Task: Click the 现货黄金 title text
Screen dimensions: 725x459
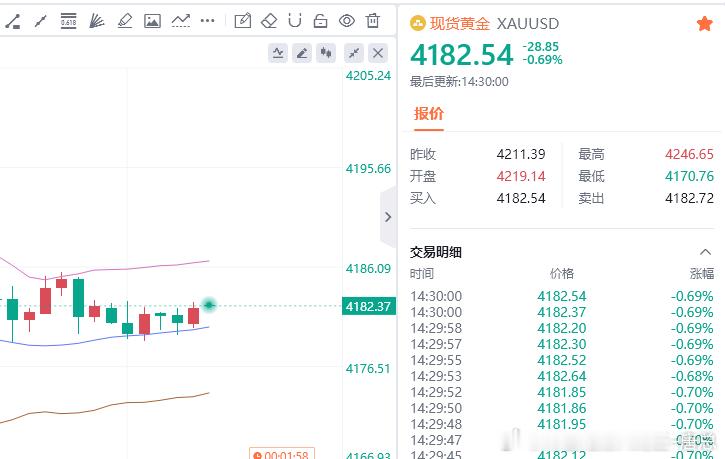Action: coord(460,24)
